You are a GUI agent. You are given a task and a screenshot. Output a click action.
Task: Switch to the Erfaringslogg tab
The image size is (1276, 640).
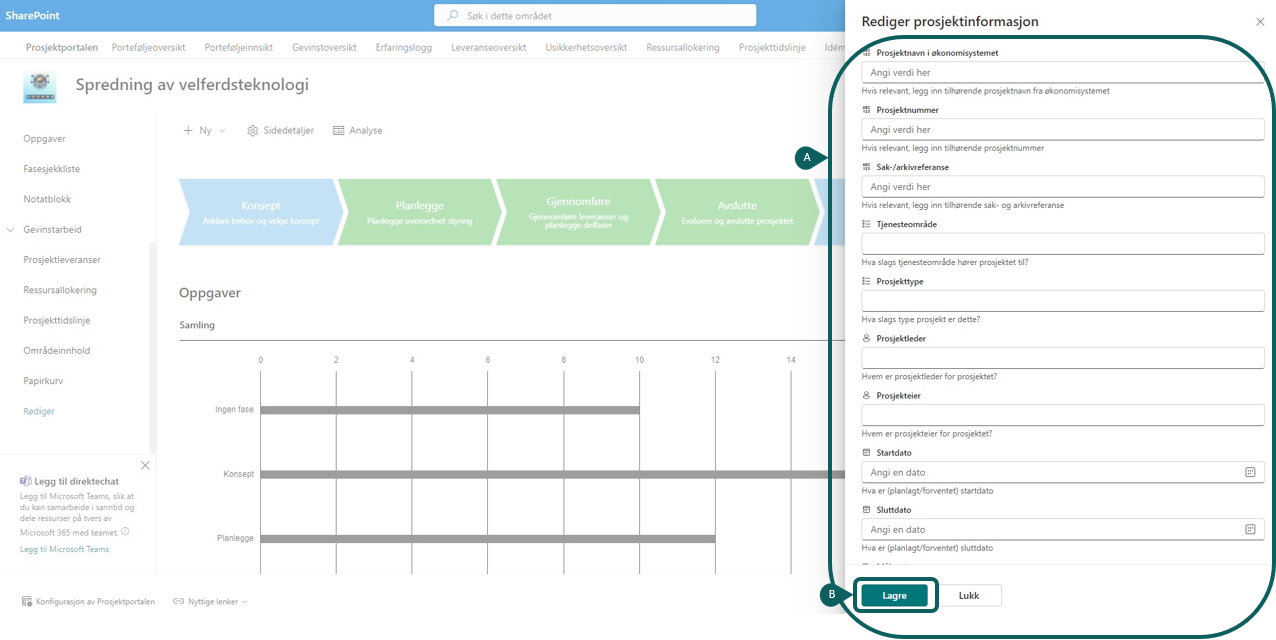[404, 47]
